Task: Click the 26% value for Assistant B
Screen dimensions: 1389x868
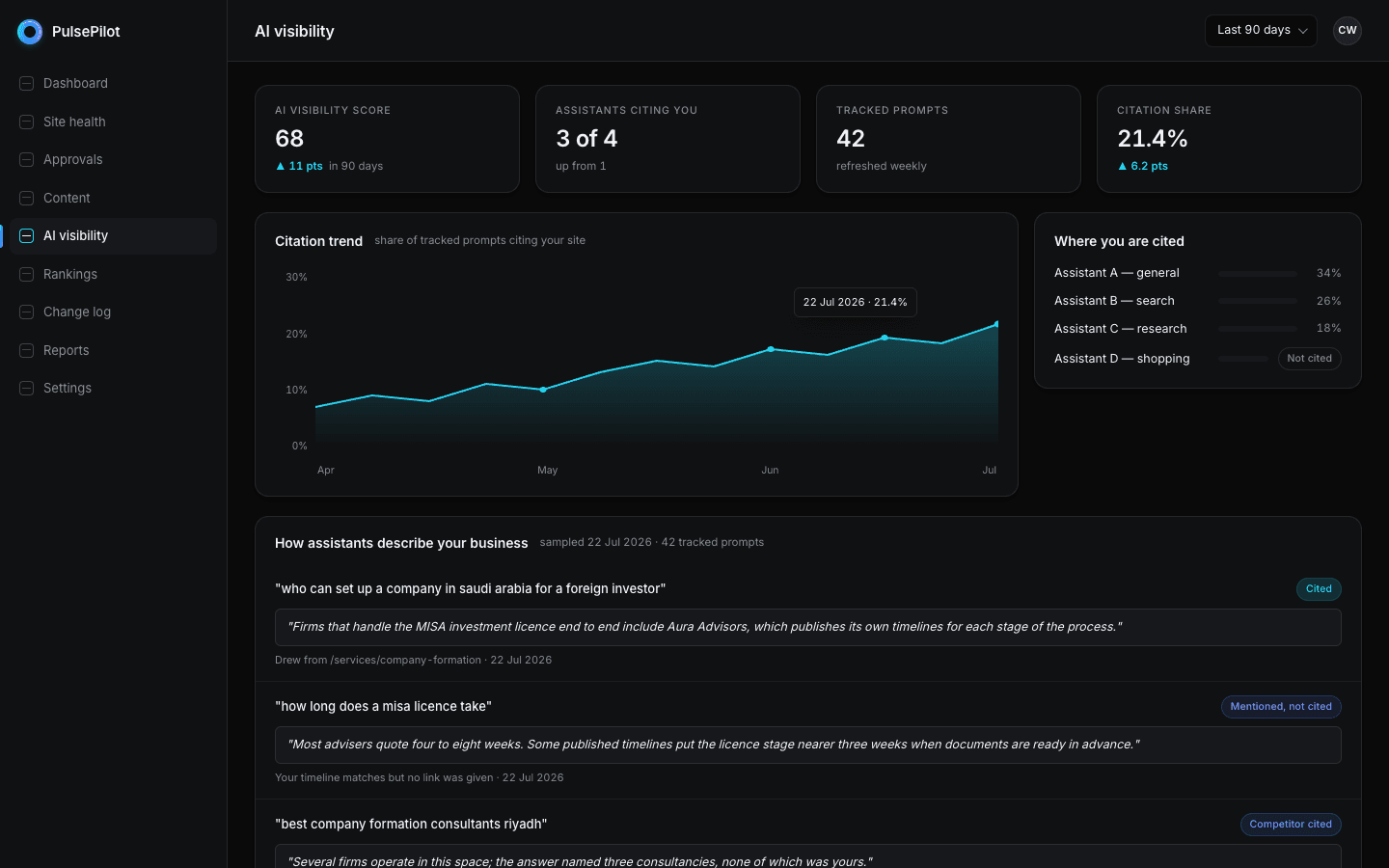Action: pos(1328,301)
